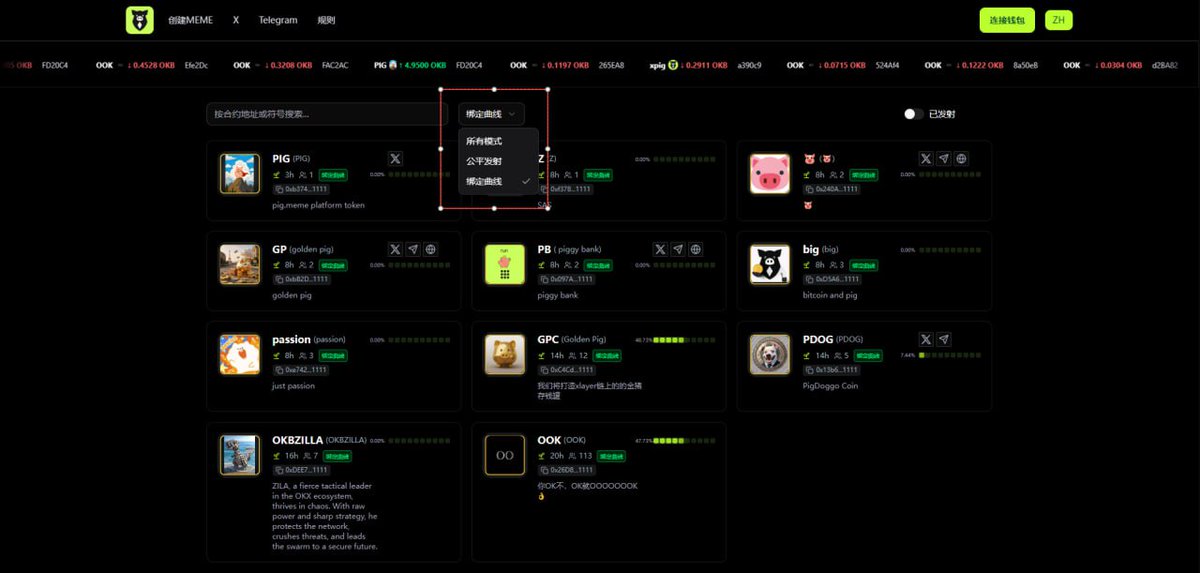Toggle the 已发射 switch

pyautogui.click(x=913, y=114)
